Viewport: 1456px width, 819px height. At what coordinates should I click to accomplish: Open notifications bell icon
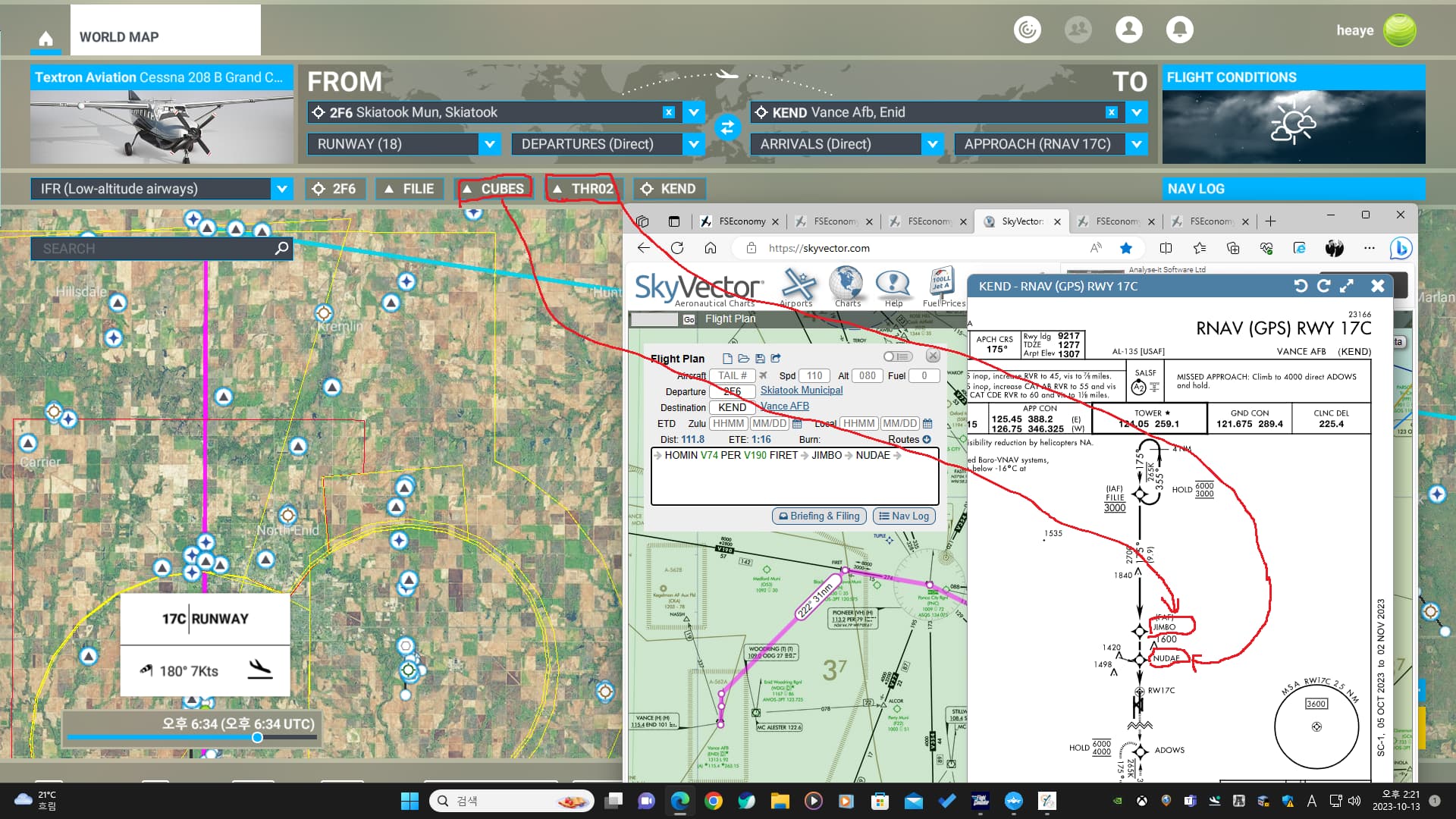(1179, 30)
